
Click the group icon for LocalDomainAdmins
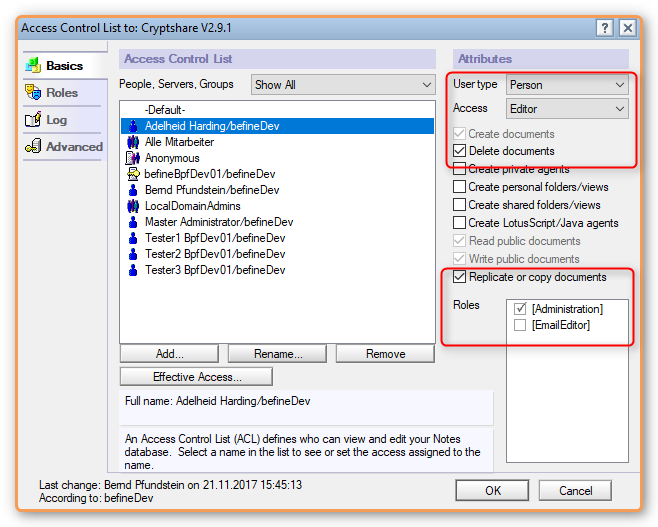click(x=133, y=206)
